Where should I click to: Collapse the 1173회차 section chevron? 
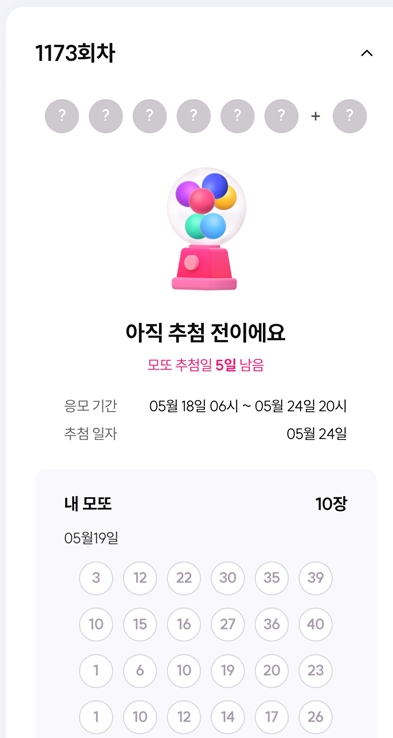pyautogui.click(x=367, y=54)
